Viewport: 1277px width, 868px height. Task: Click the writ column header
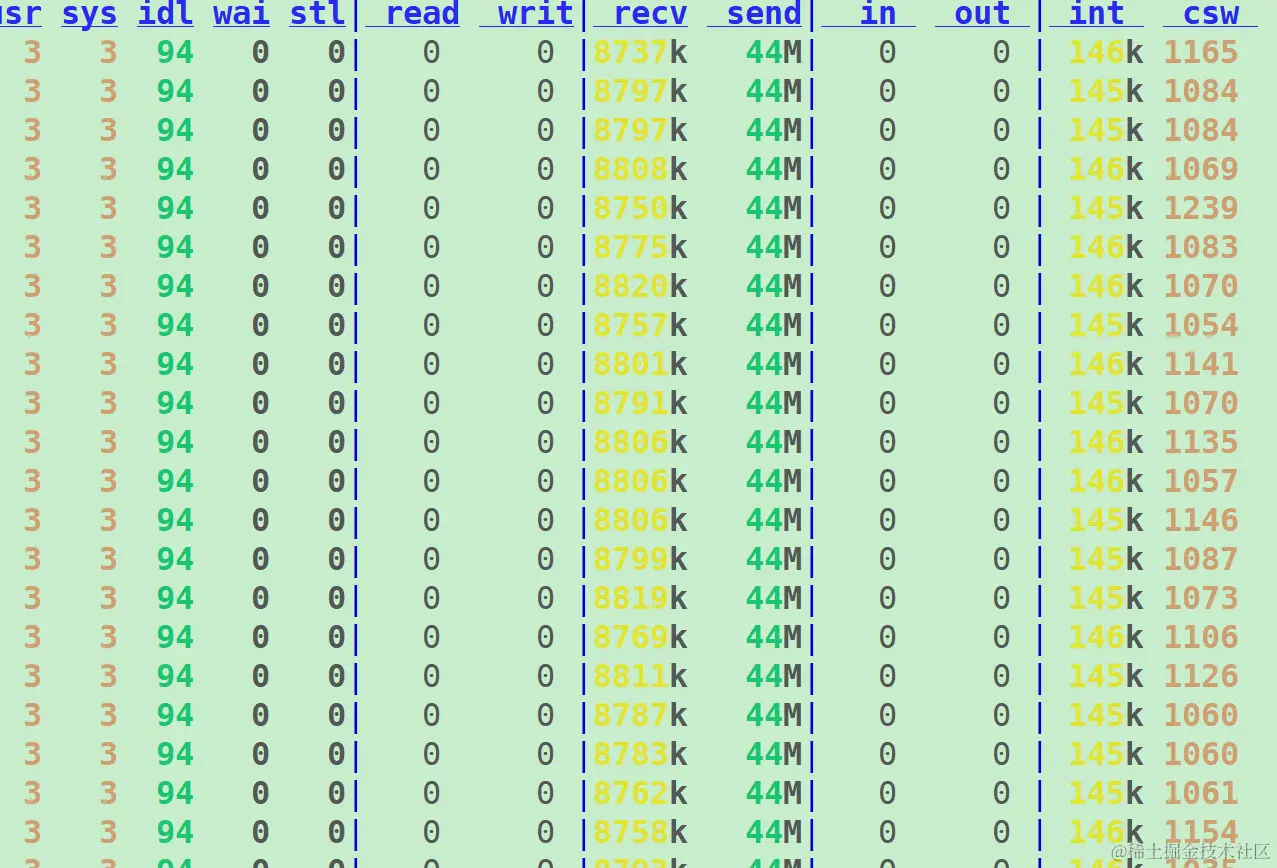tap(536, 15)
